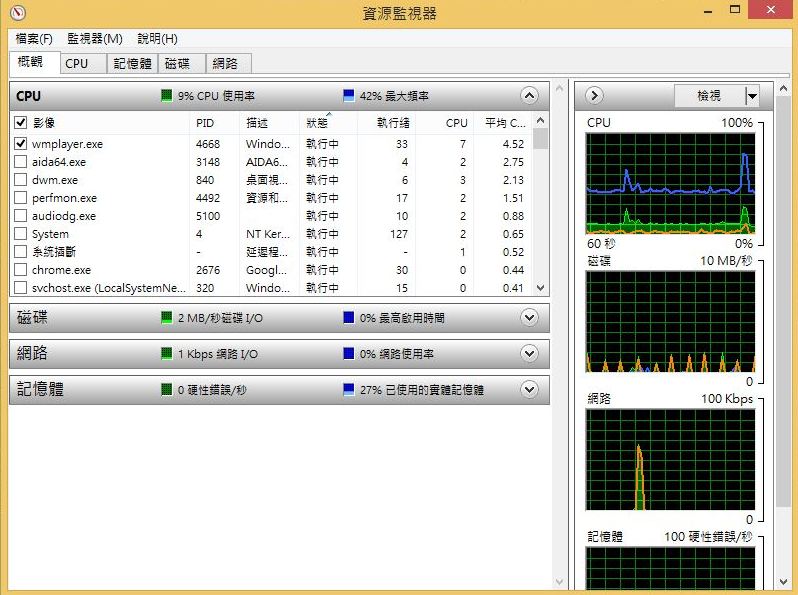
Task: Sort by 狀態 column header
Action: pos(328,123)
